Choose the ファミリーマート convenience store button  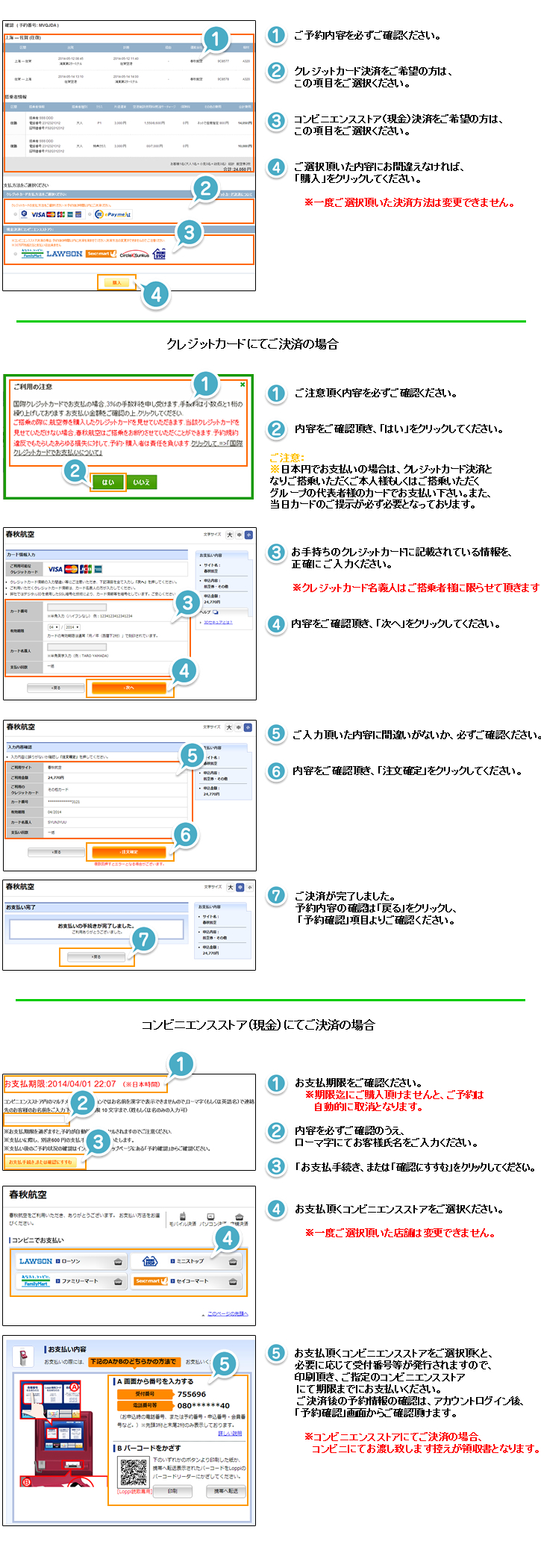[71, 1281]
